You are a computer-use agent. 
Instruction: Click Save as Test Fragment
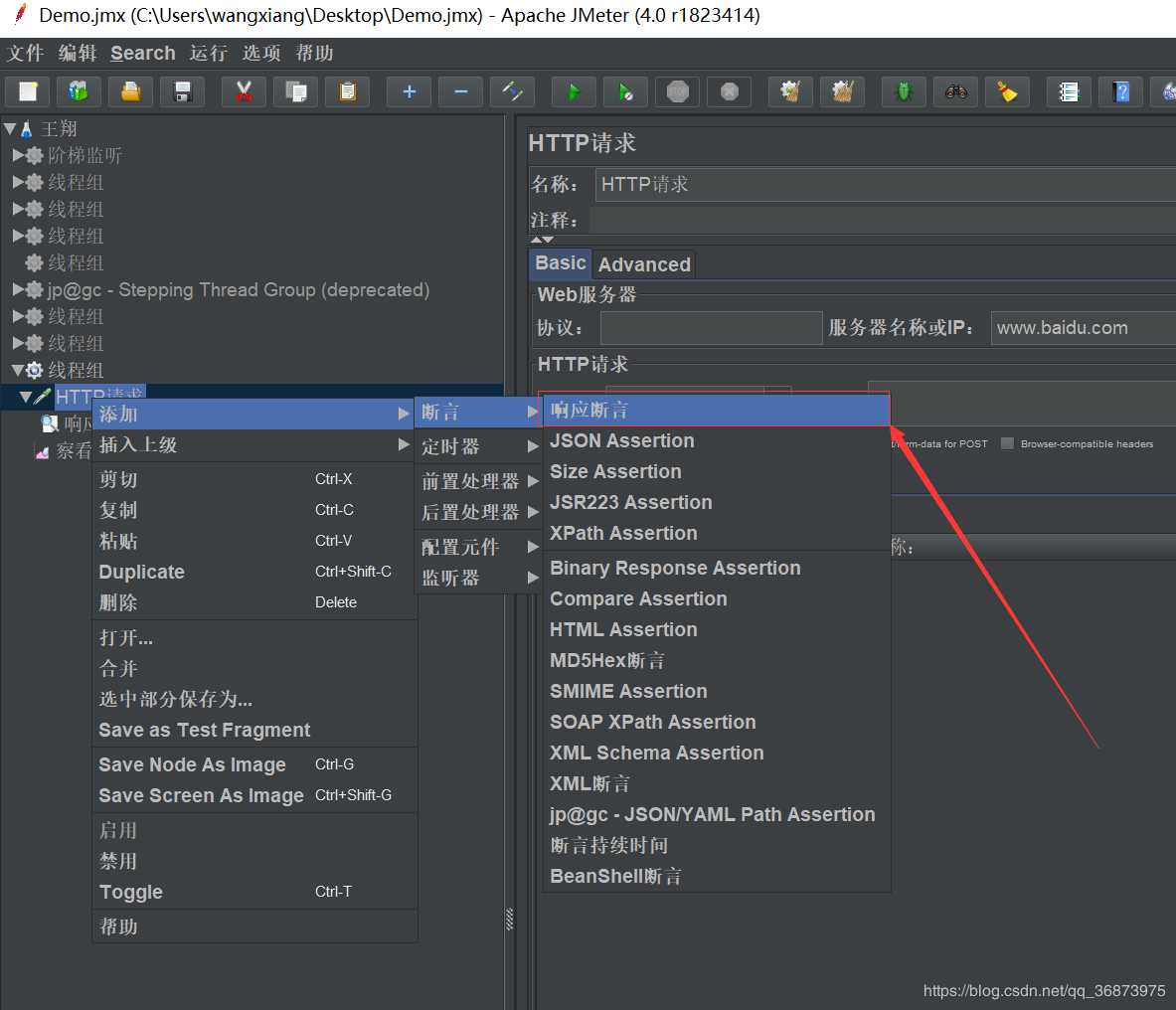(x=253, y=731)
